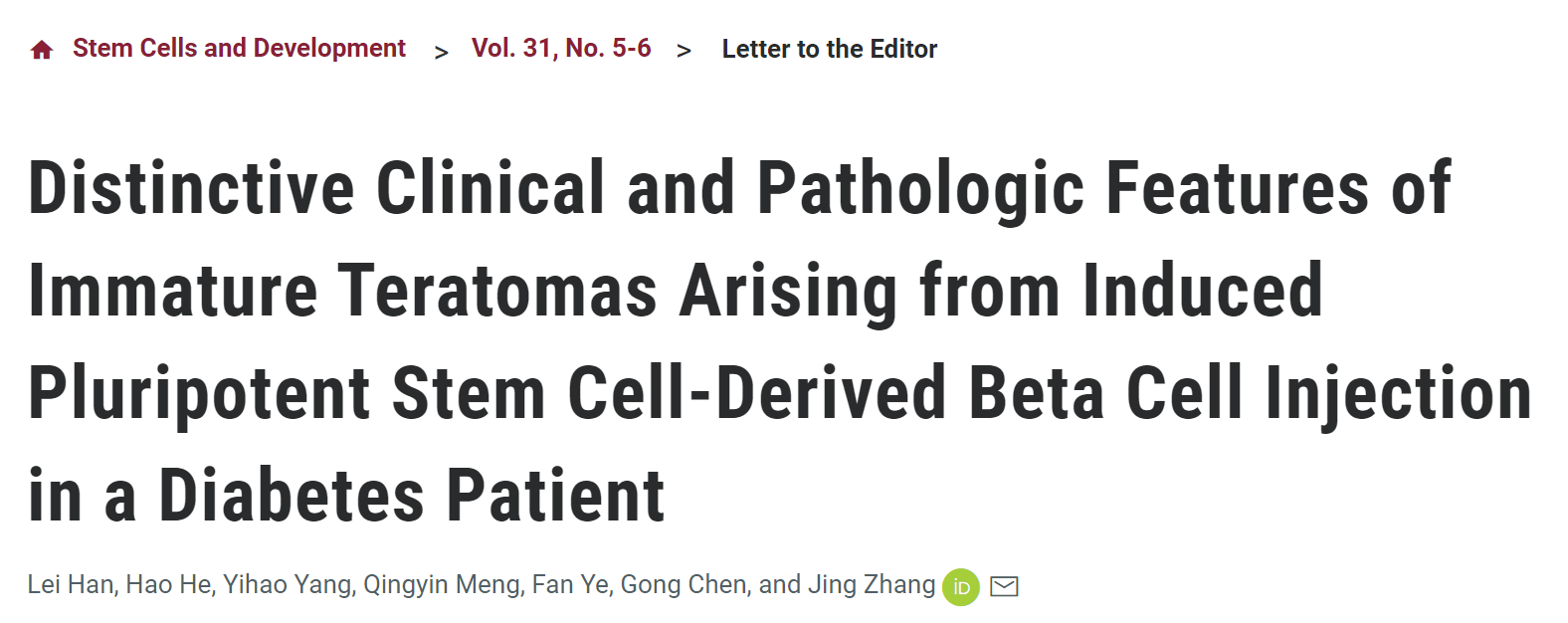Select author Yihao Yang

point(287,585)
